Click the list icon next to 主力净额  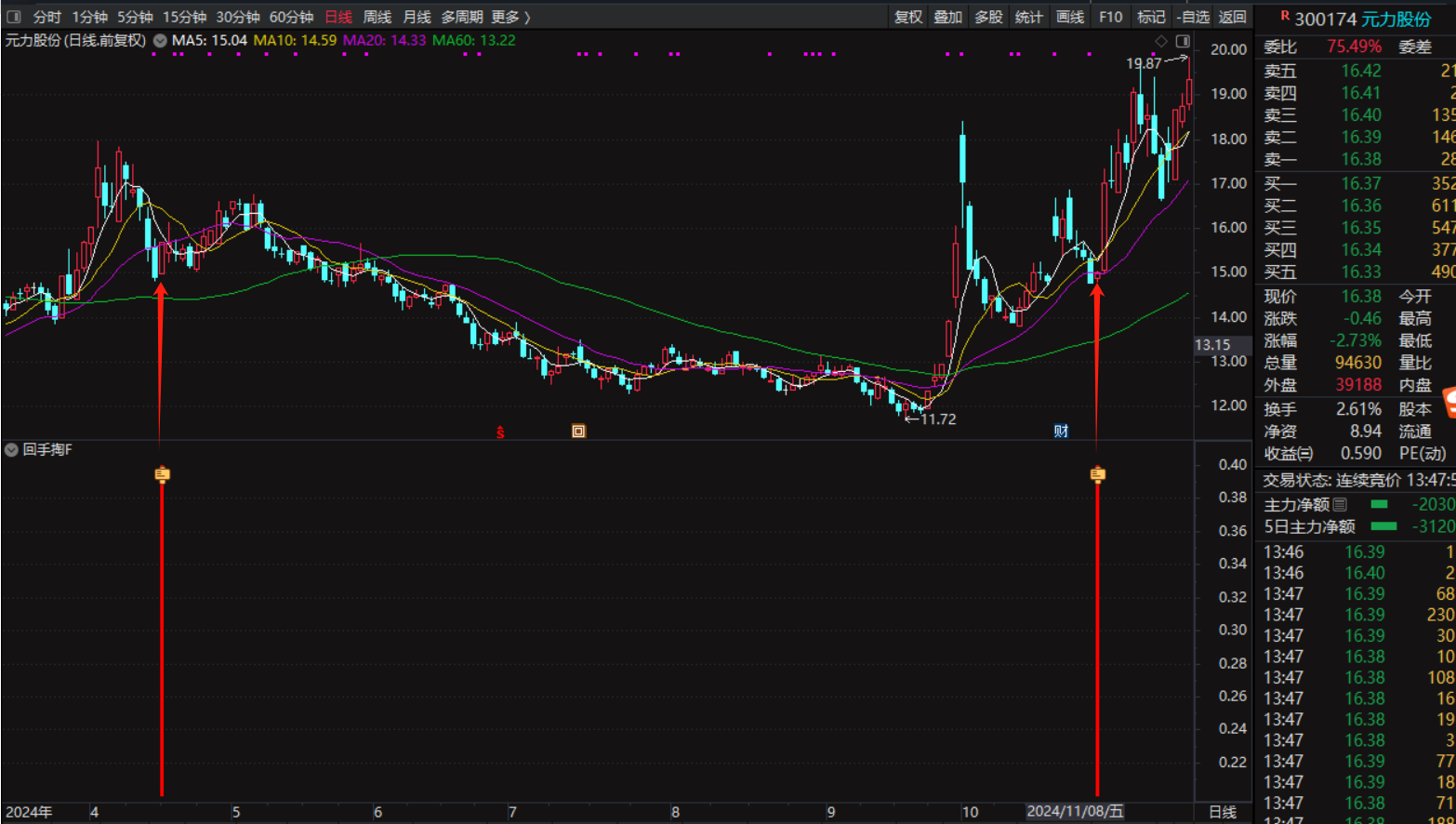coord(1340,504)
